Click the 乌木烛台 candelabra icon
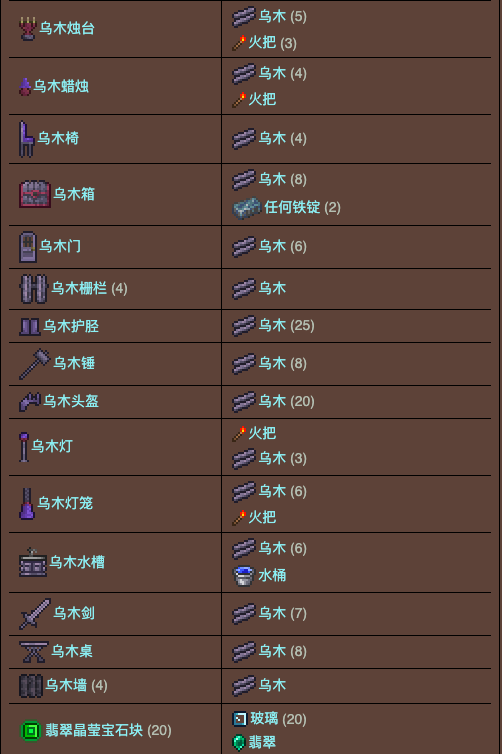This screenshot has height=754, width=502. [28, 28]
